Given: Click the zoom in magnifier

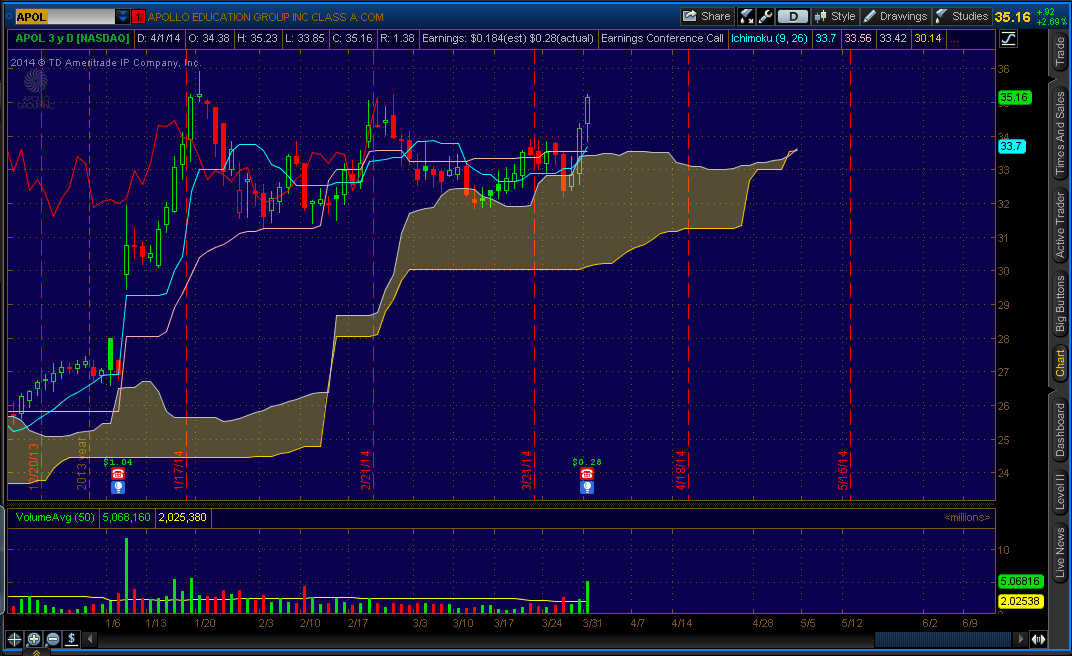Looking at the screenshot, I should pos(34,640).
